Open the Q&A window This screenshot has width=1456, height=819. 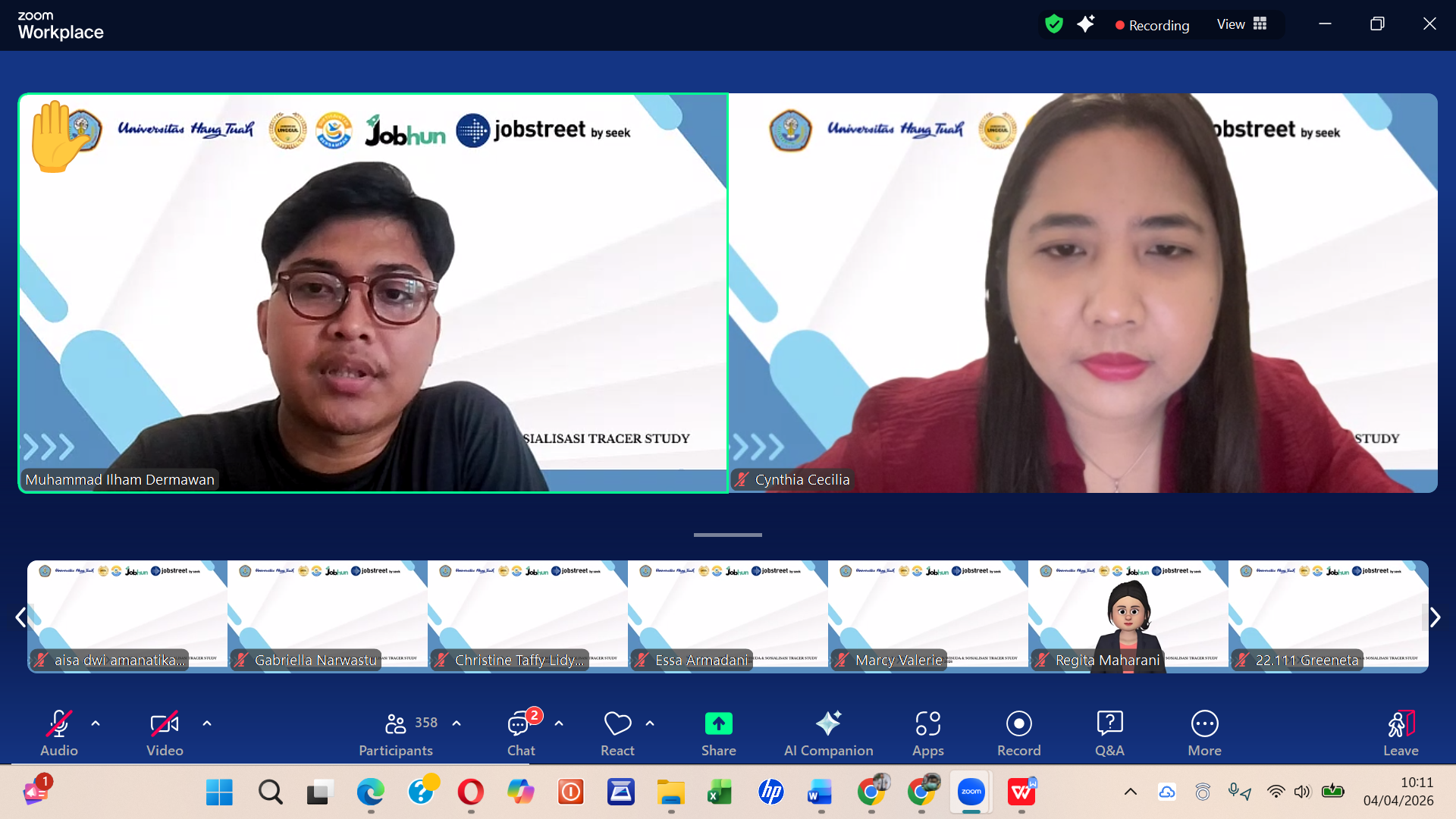[1109, 733]
